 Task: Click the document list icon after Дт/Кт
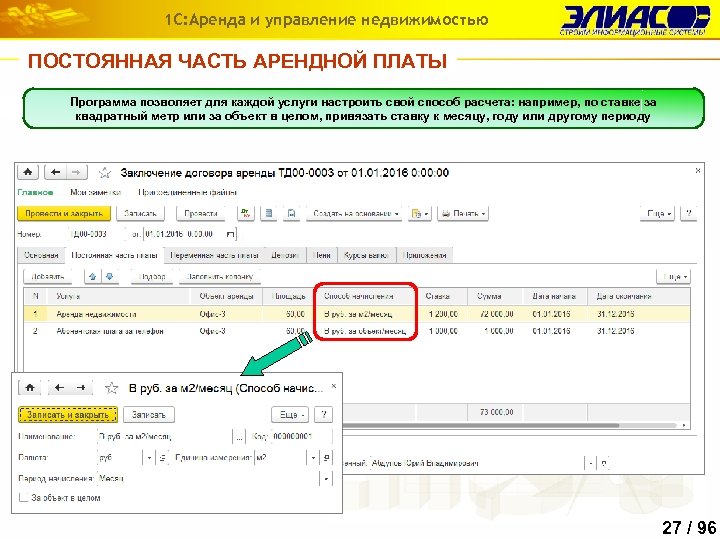coord(269,213)
